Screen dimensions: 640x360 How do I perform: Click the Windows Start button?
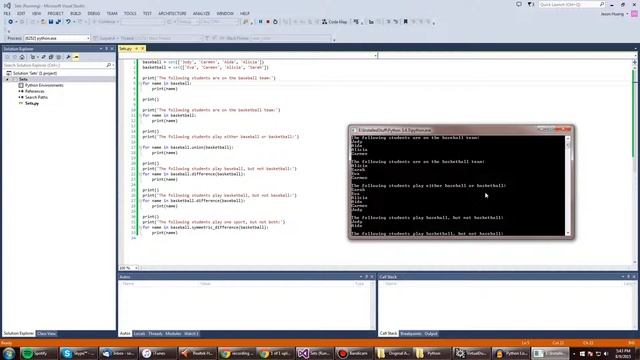click(9, 353)
